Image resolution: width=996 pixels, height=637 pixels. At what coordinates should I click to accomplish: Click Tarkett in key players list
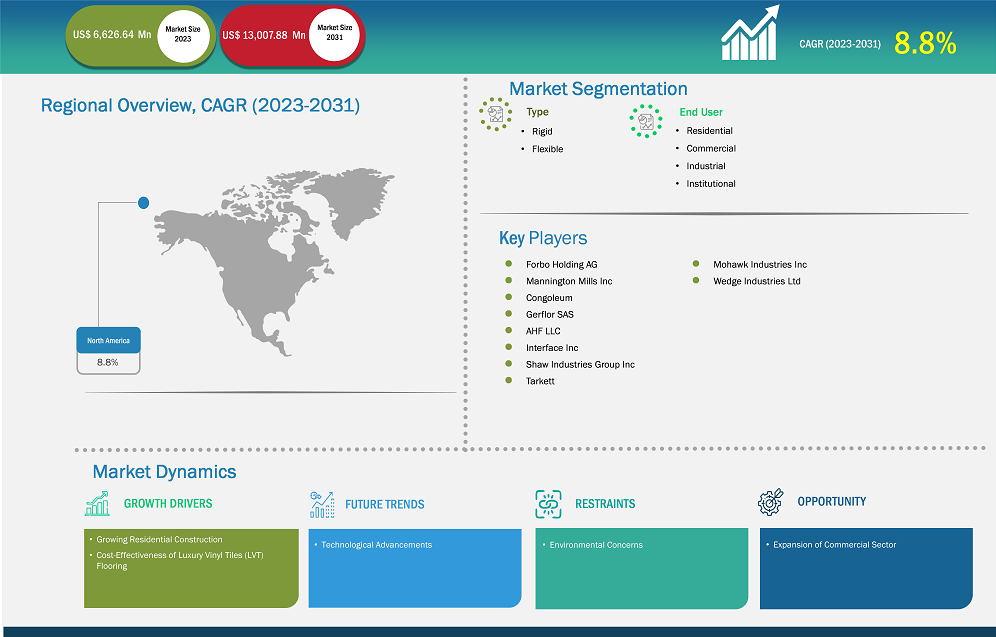(x=540, y=381)
